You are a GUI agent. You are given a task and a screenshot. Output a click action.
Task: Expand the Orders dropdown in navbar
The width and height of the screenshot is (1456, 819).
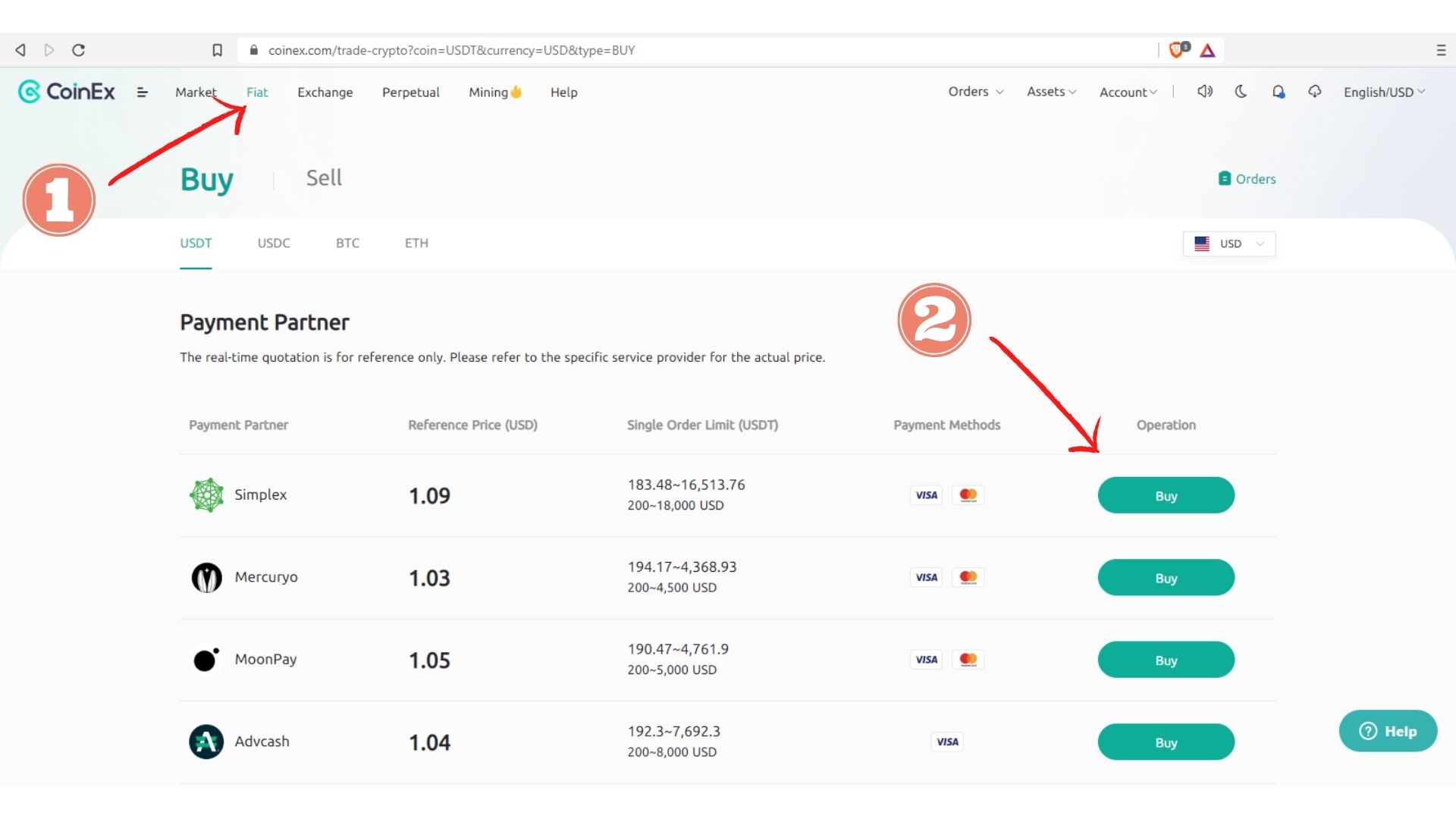[976, 92]
